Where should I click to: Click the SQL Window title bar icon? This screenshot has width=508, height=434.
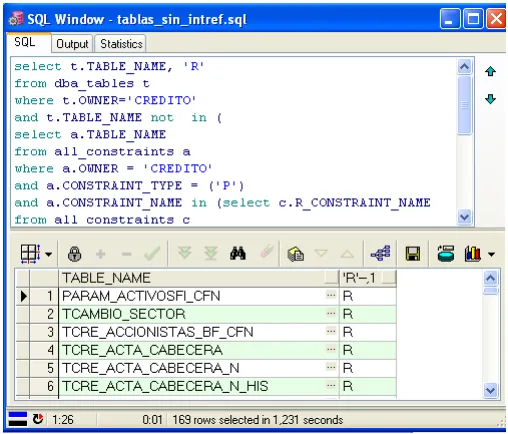16,19
